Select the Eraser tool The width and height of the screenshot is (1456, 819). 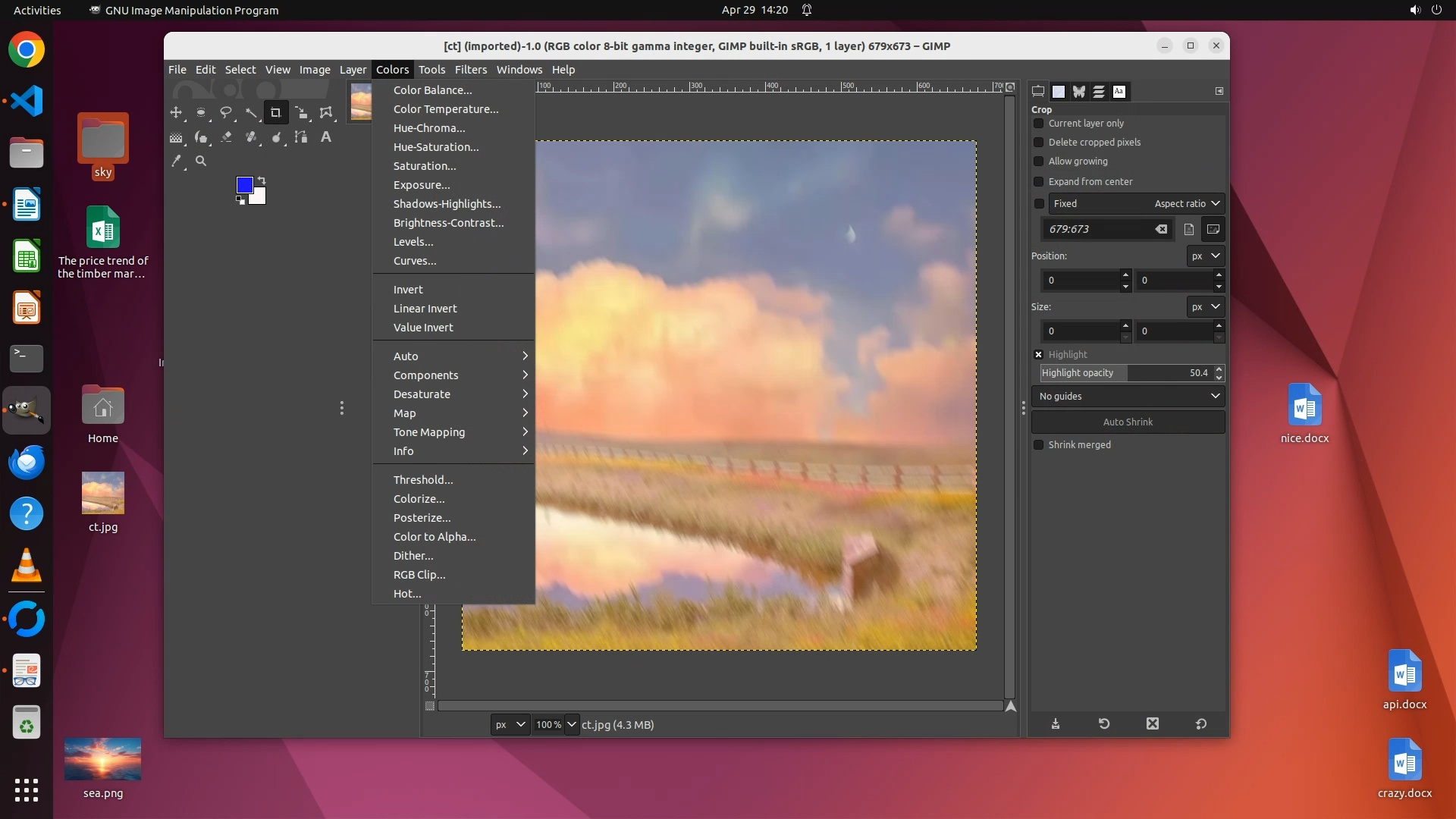tap(226, 137)
